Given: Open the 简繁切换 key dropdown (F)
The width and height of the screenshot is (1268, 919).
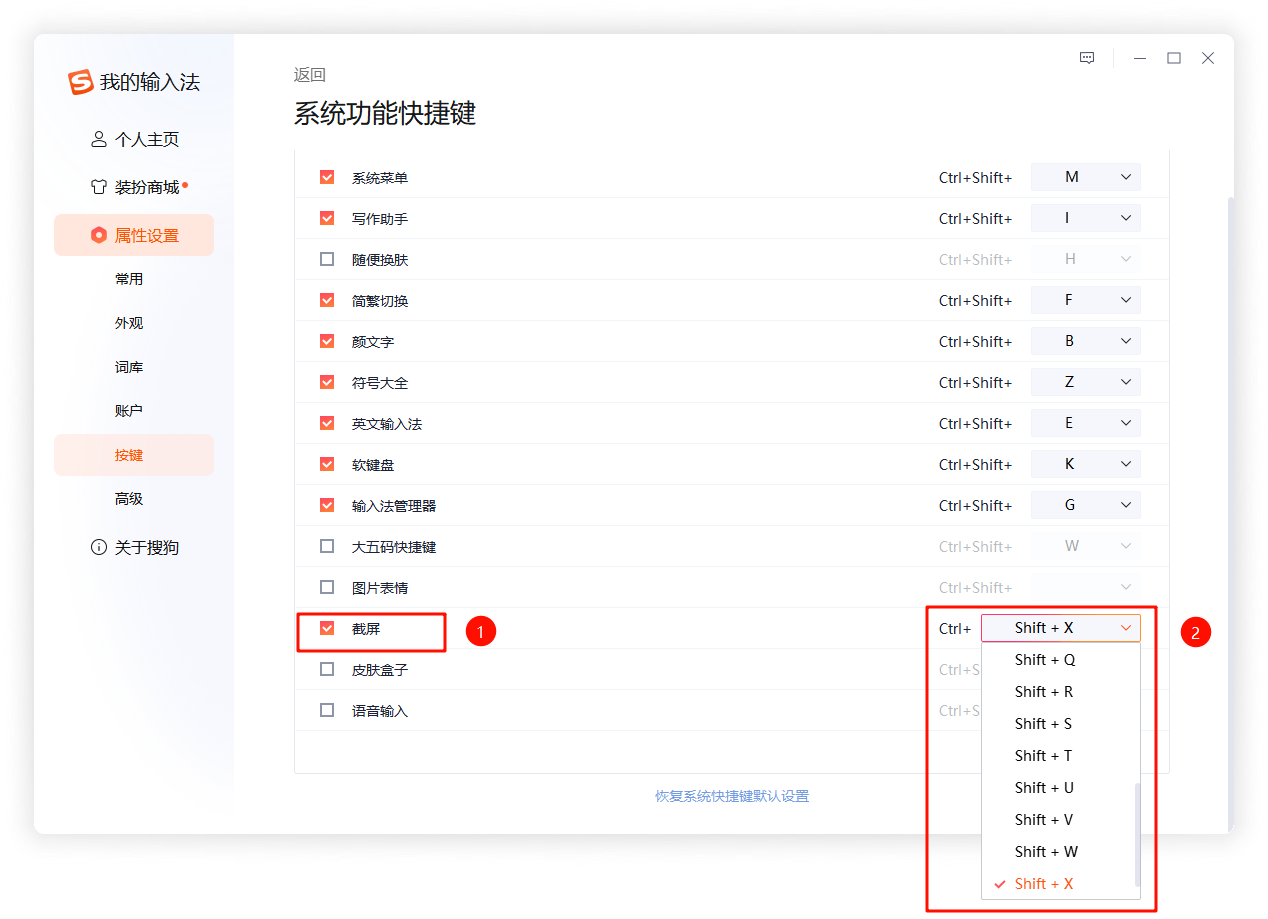Looking at the screenshot, I should click(1085, 300).
